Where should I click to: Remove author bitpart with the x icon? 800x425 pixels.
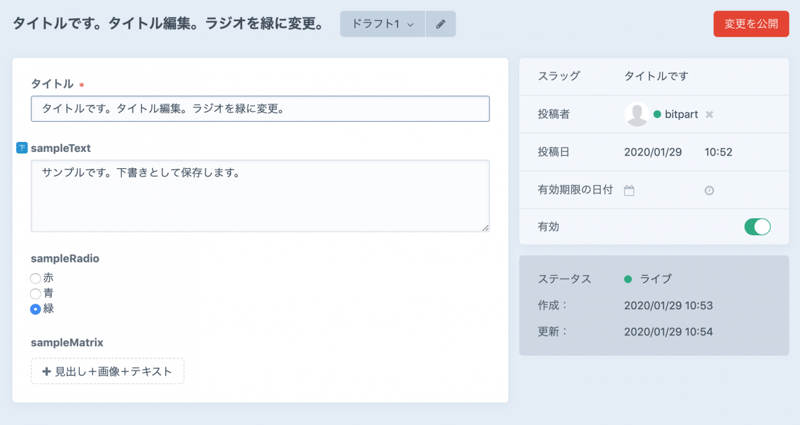(x=710, y=115)
